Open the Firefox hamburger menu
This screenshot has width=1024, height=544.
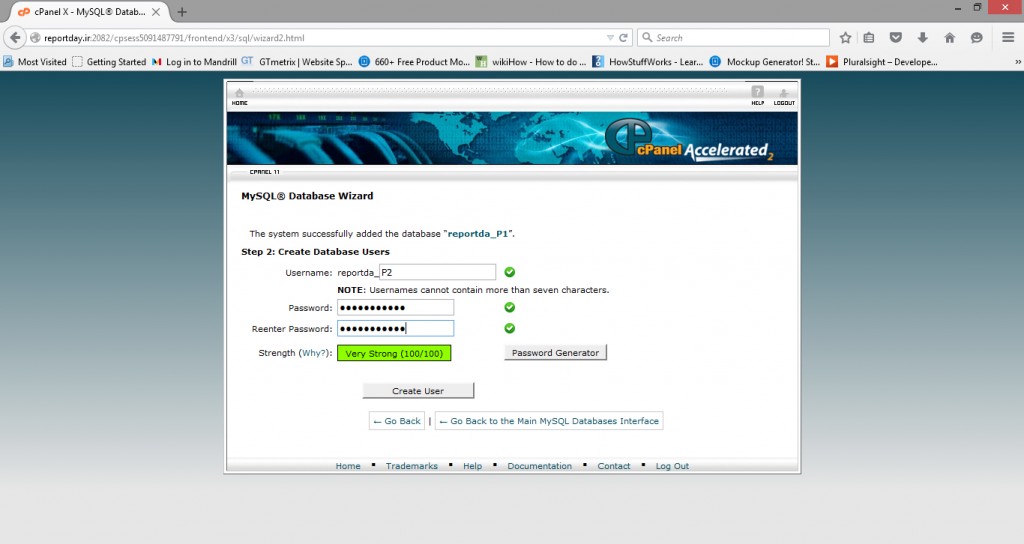[x=1008, y=37]
